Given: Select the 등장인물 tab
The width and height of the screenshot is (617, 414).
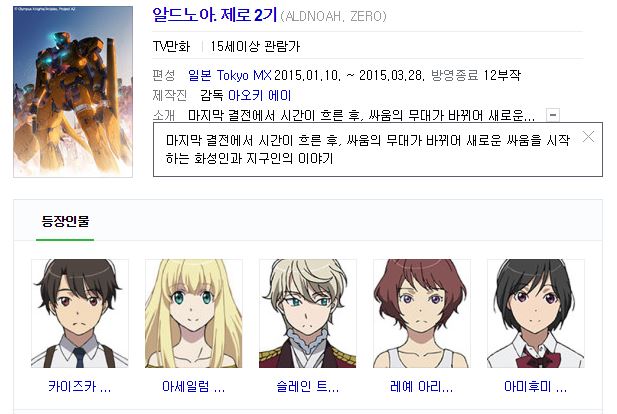Looking at the screenshot, I should [x=65, y=221].
